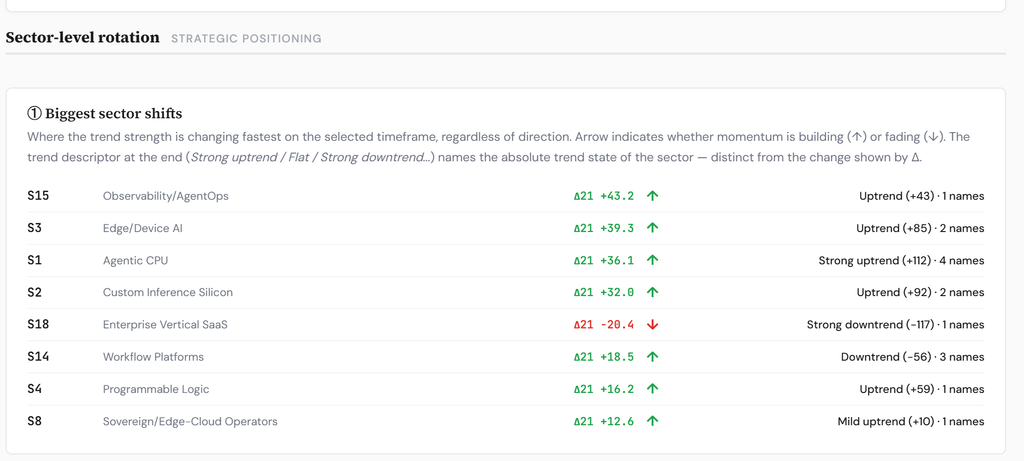Click the up arrow for Custom Inference Silicon
The image size is (1024, 461).
(652, 293)
